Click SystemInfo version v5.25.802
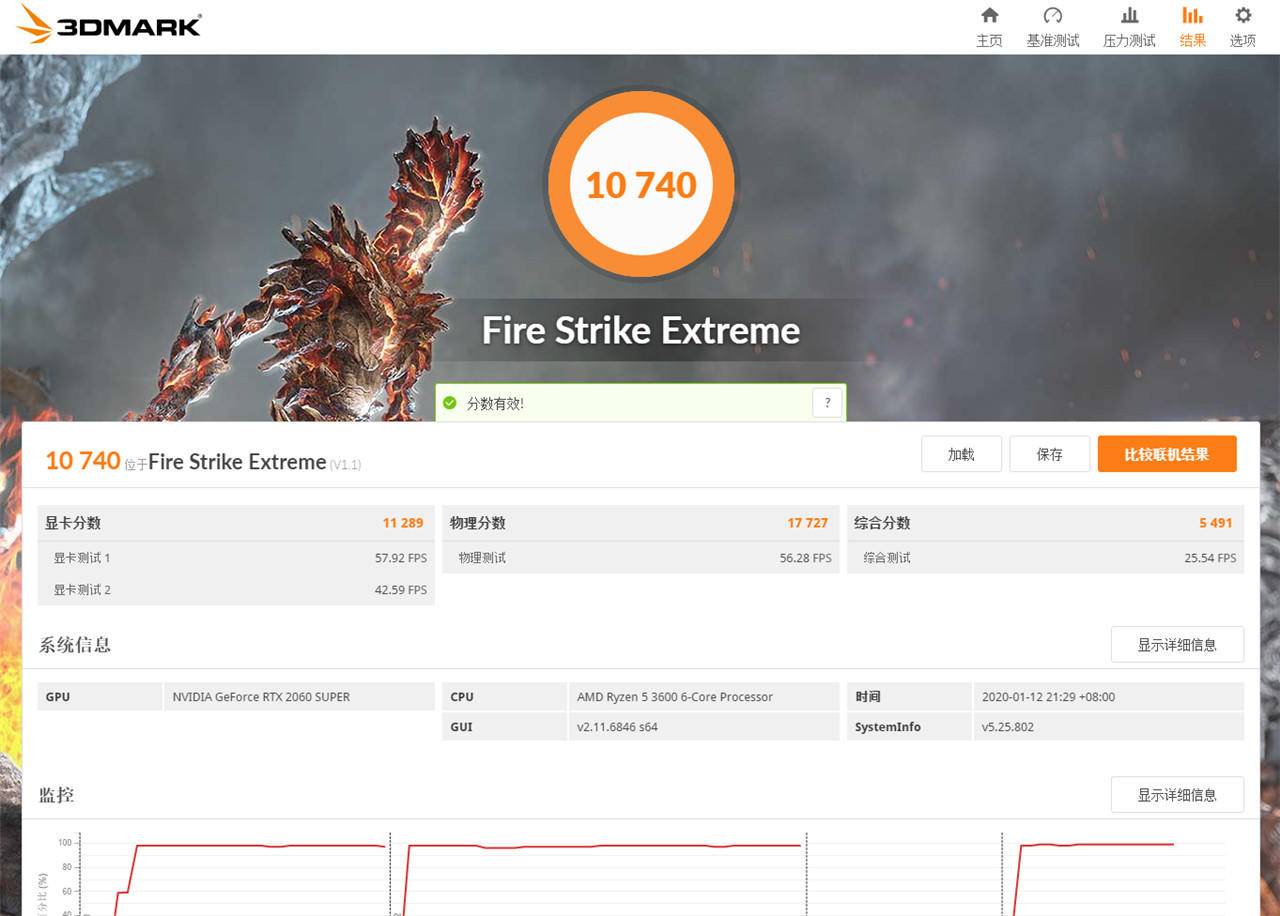The width and height of the screenshot is (1280, 916). [x=1008, y=727]
